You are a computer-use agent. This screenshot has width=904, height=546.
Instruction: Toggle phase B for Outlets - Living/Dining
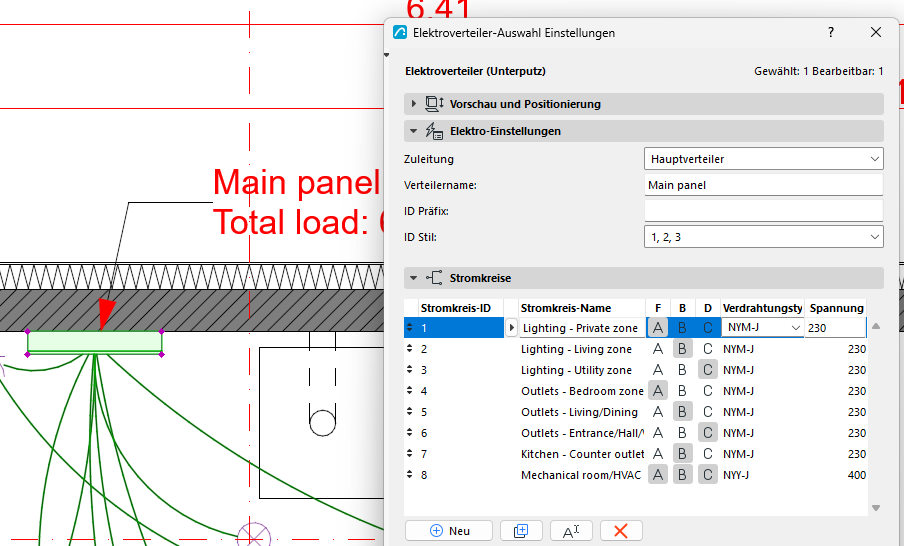pos(683,412)
